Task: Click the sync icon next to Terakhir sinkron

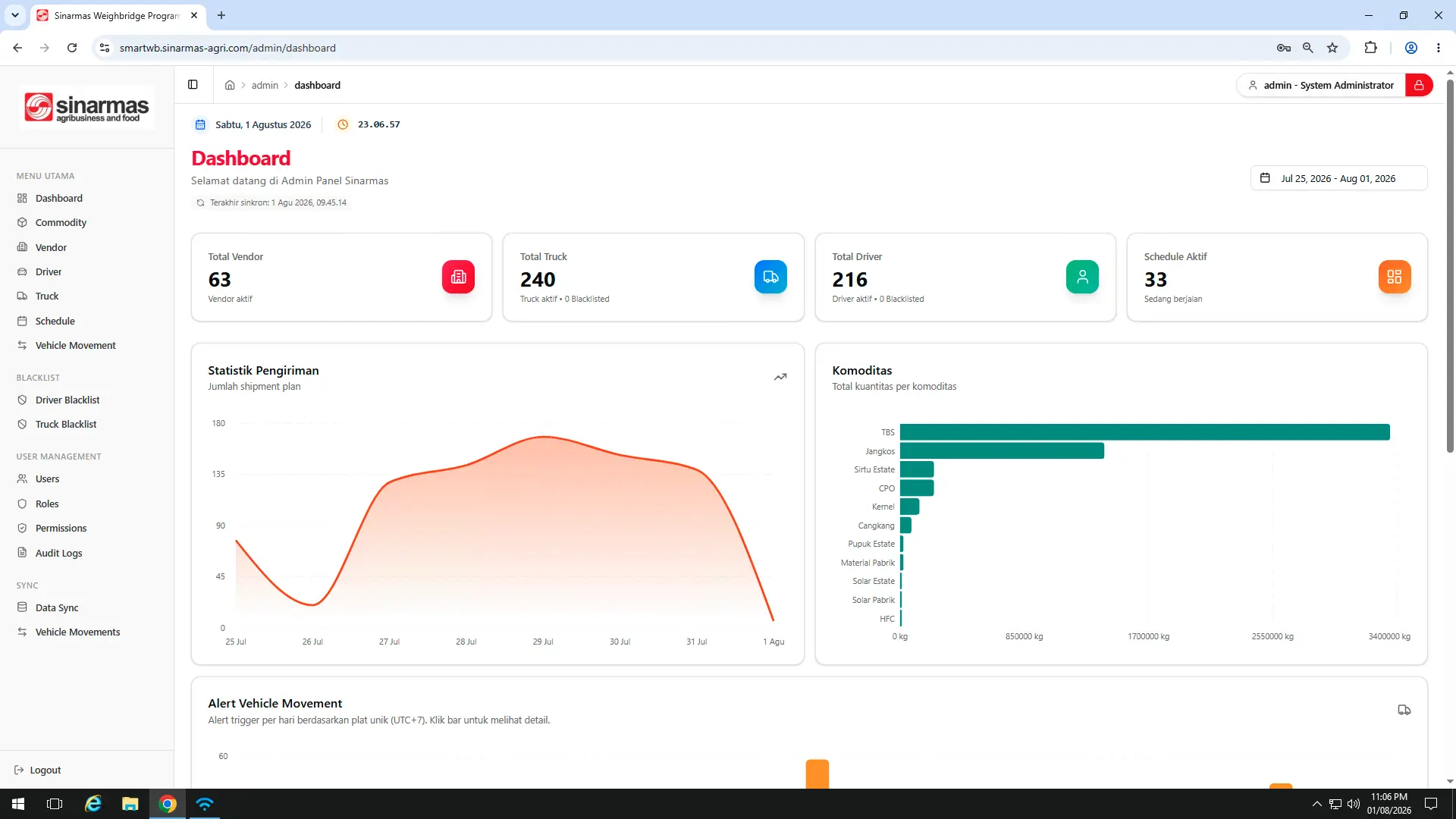Action: pos(200,202)
